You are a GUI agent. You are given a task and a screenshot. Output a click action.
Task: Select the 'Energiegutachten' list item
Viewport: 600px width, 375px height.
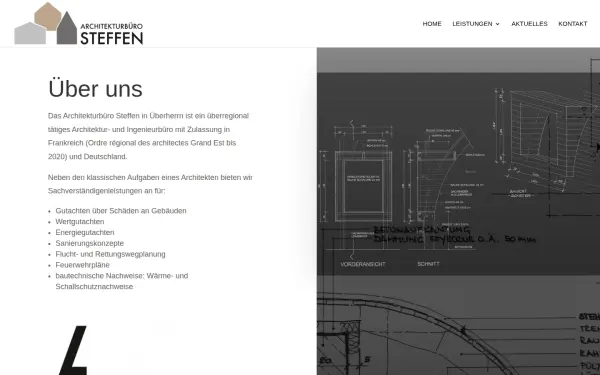[85, 233]
